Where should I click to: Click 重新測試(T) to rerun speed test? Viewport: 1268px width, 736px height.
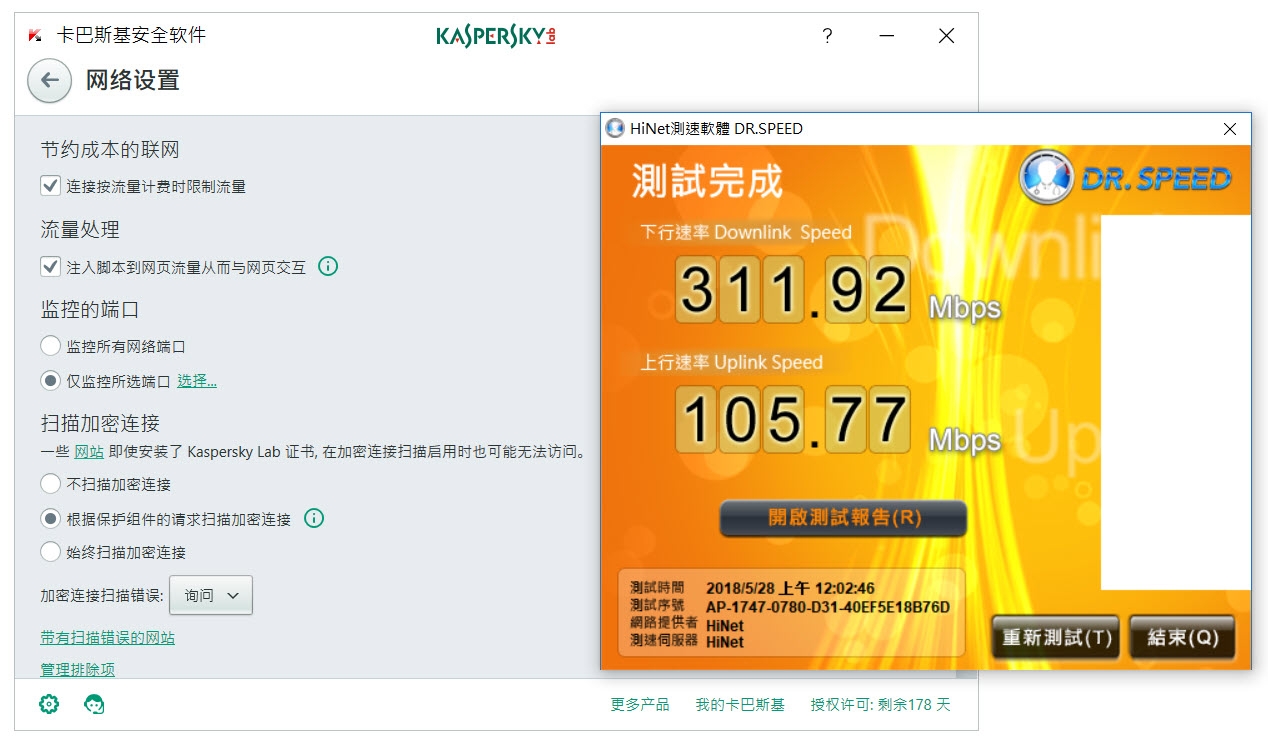[1056, 637]
